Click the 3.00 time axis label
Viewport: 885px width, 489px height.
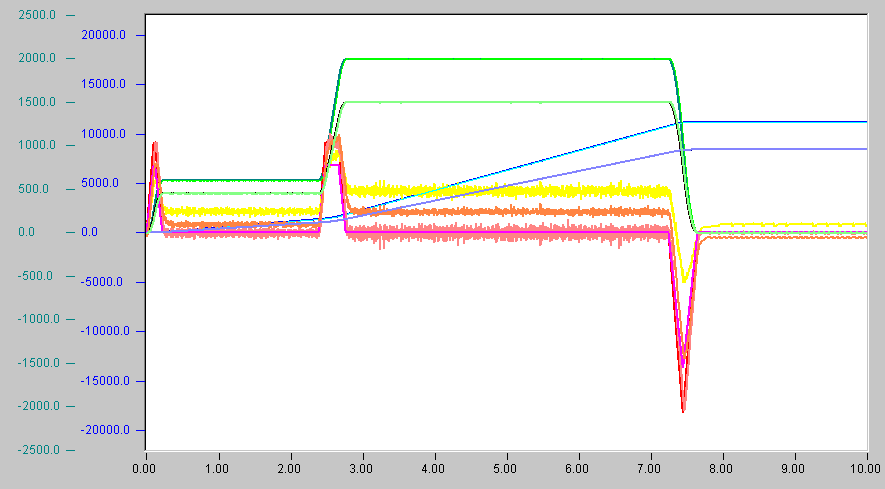pos(360,469)
